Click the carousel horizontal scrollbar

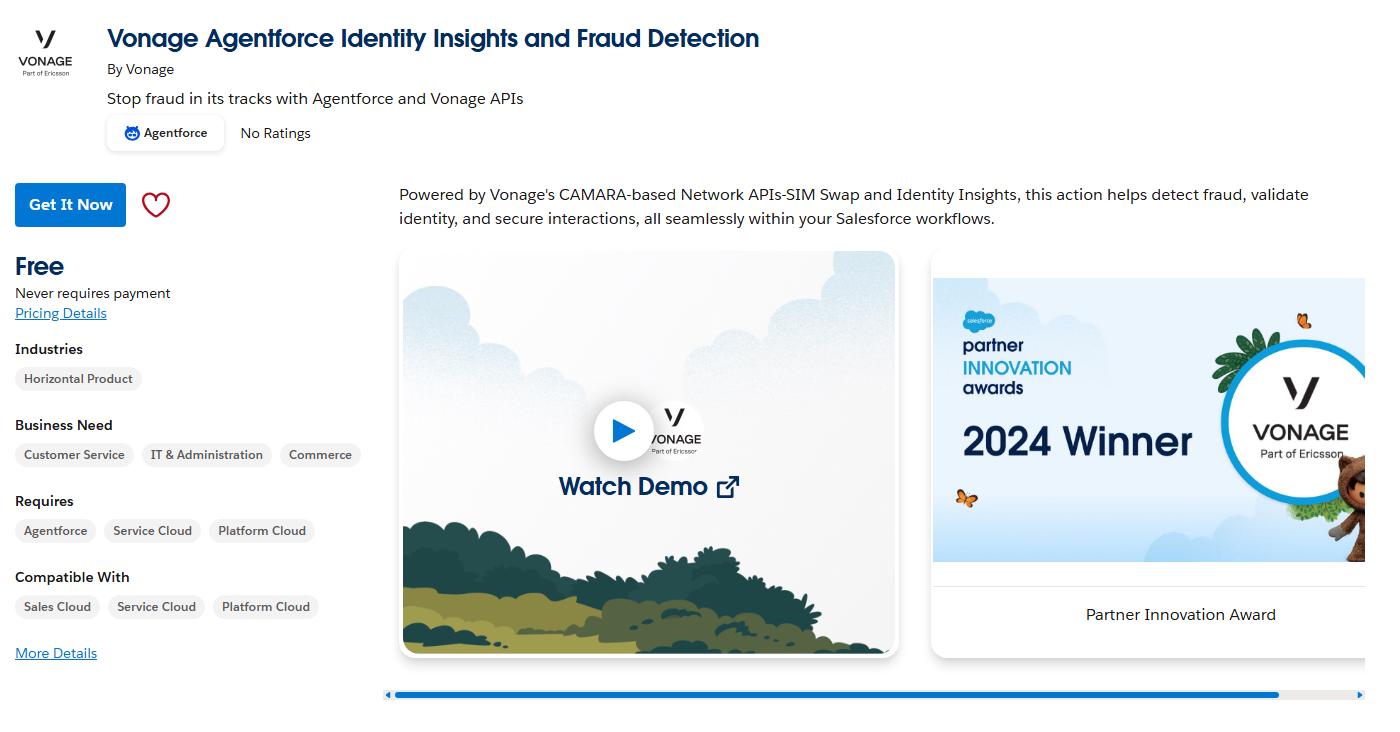pos(836,695)
